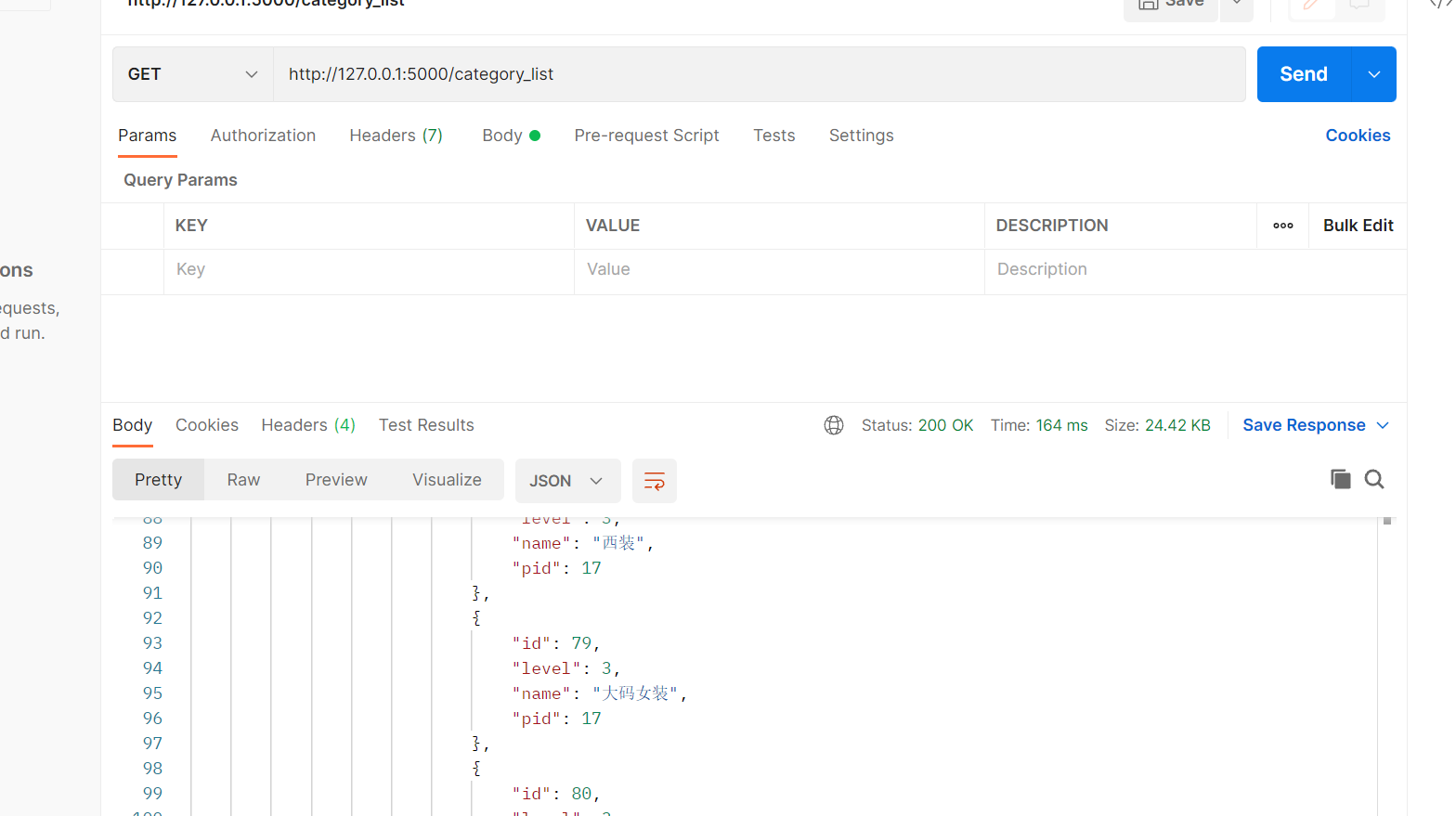Open the request Headers (7) tab
This screenshot has height=816, width=1456.
(x=396, y=136)
